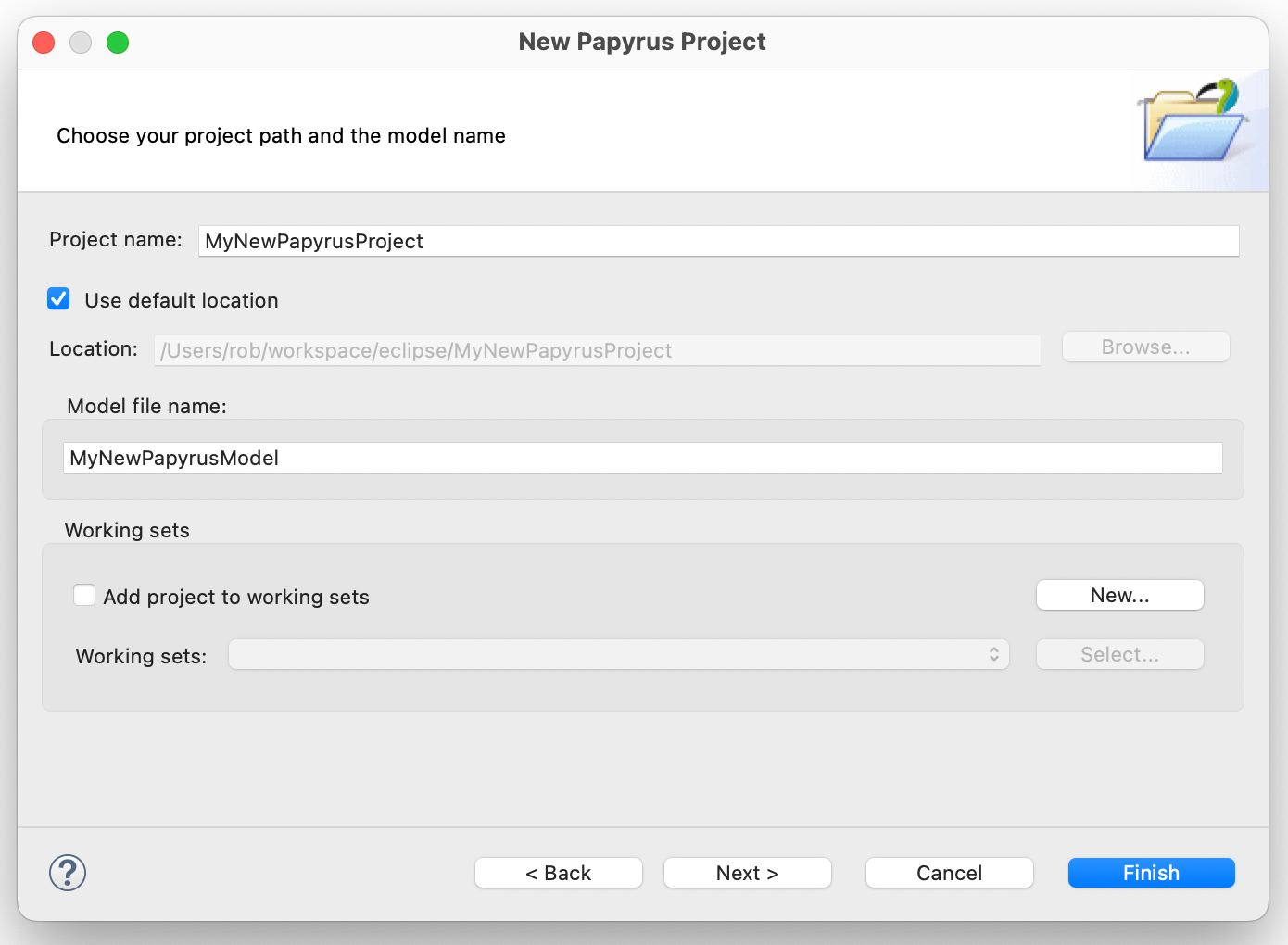Proceed with the Next > button
1288x945 pixels.
pyautogui.click(x=747, y=873)
